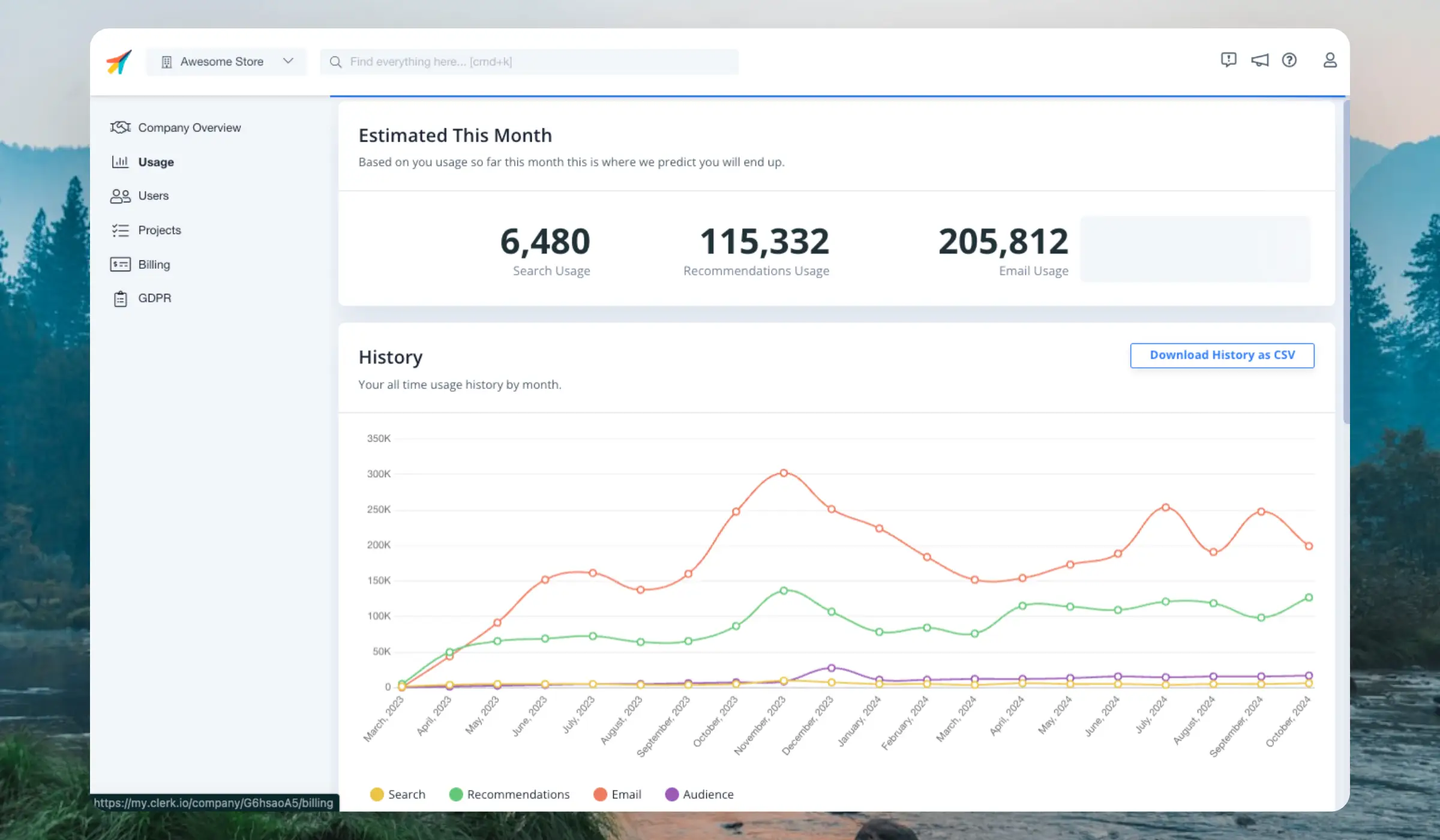Click the Email data point at November 2023

point(784,473)
